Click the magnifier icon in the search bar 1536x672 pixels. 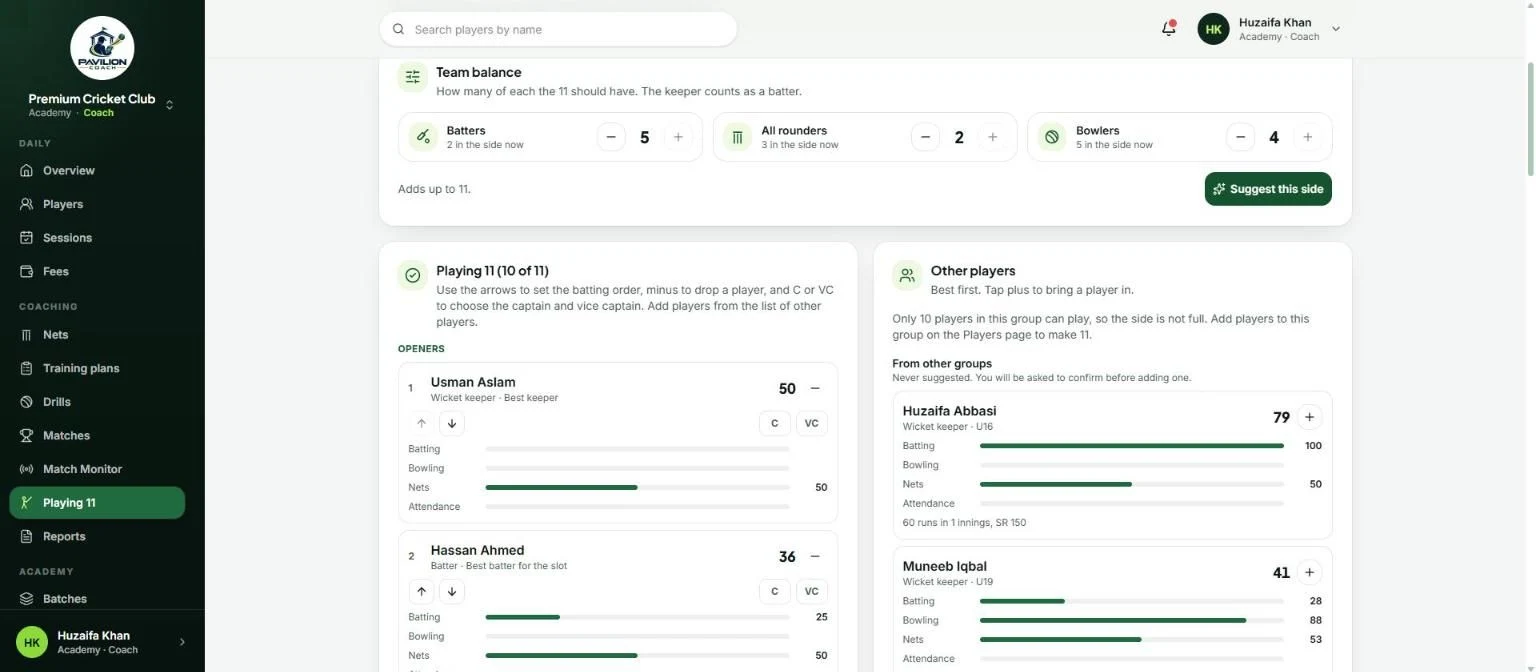pos(398,29)
